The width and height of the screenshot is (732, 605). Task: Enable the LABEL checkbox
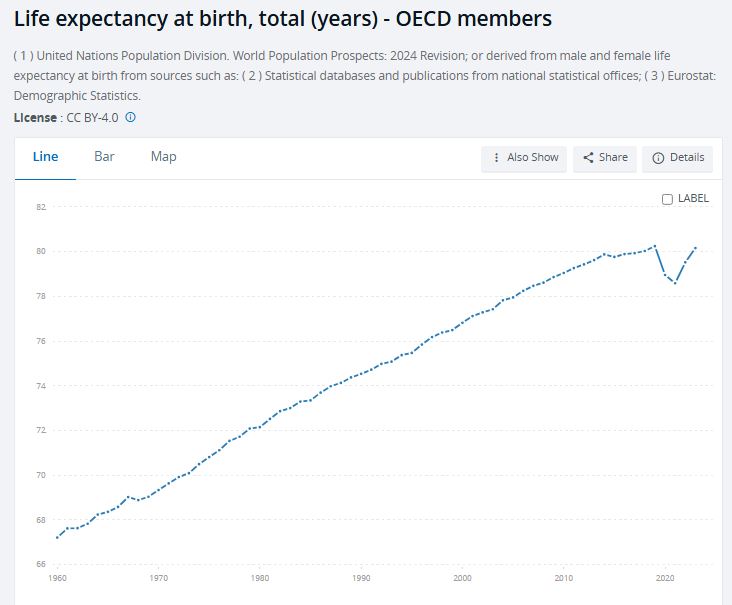point(668,199)
